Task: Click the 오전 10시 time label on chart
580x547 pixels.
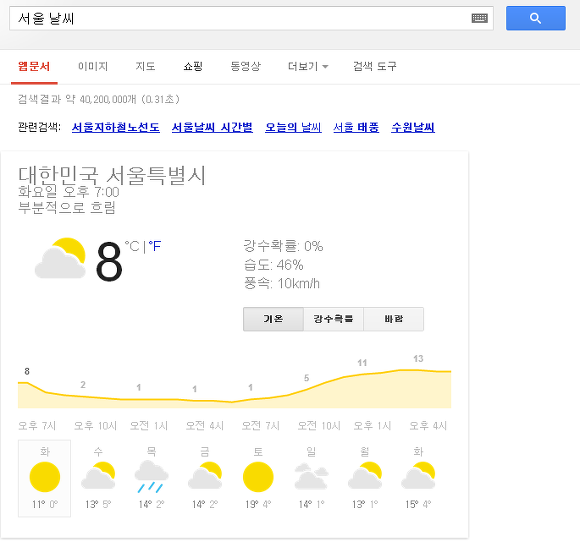Action: (319, 426)
